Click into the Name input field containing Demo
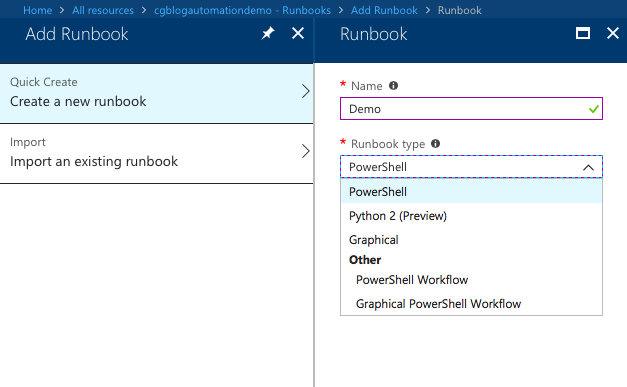The width and height of the screenshot is (627, 387). pos(471,109)
